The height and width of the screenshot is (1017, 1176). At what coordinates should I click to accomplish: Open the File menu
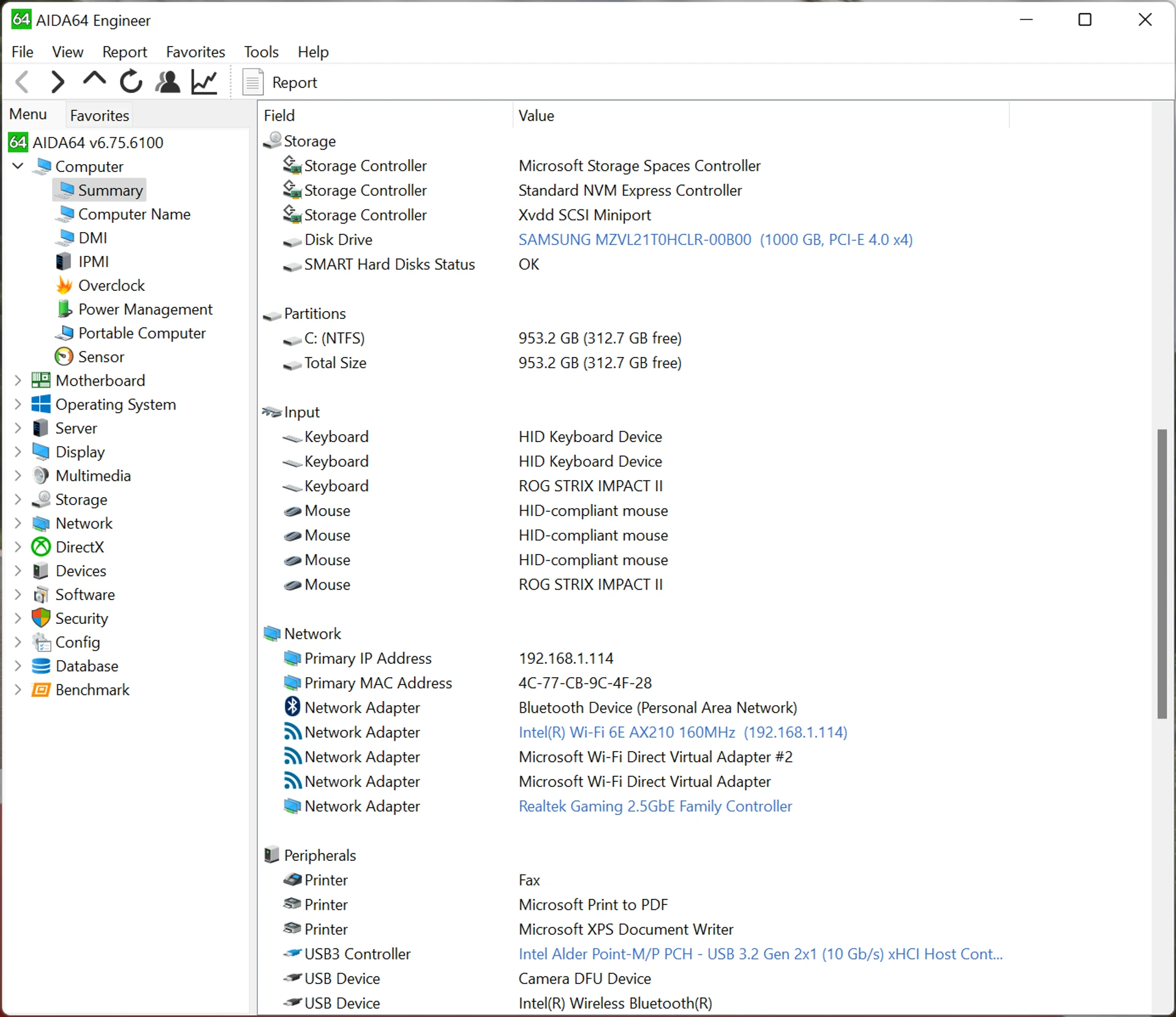23,52
